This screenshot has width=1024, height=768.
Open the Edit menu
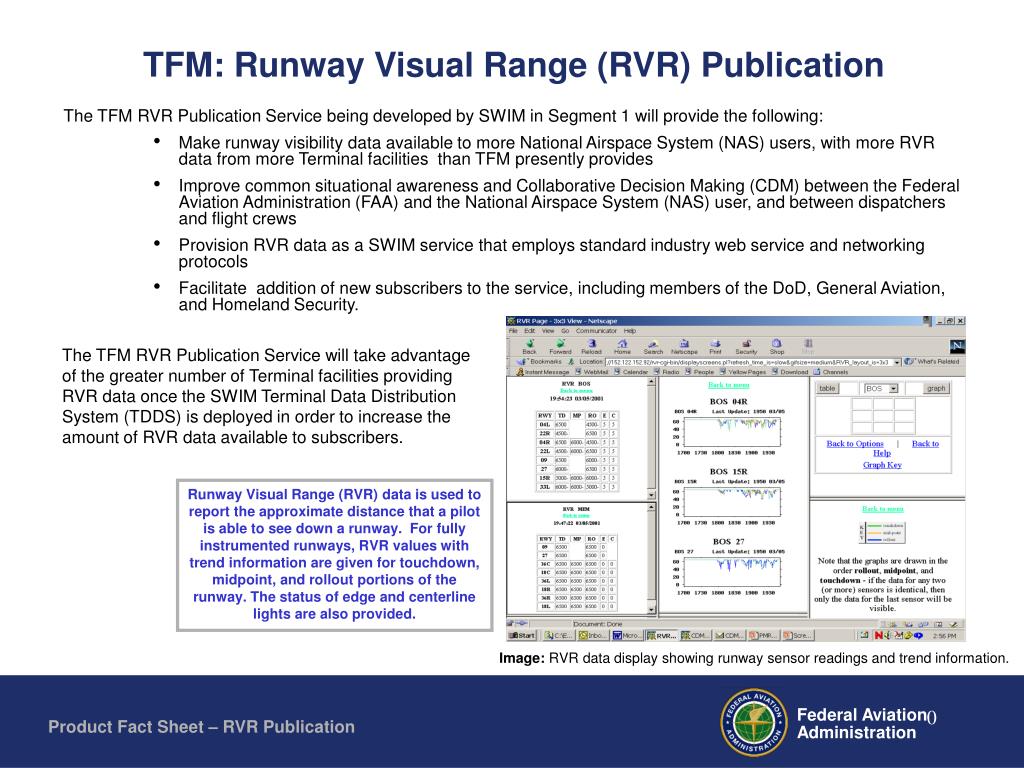point(530,330)
